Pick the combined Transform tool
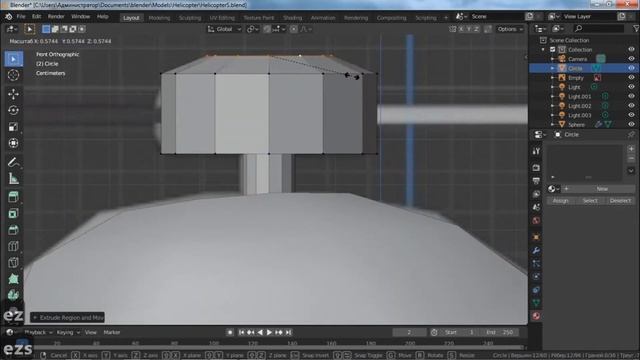Image resolution: width=640 pixels, height=360 pixels. click(x=13, y=143)
